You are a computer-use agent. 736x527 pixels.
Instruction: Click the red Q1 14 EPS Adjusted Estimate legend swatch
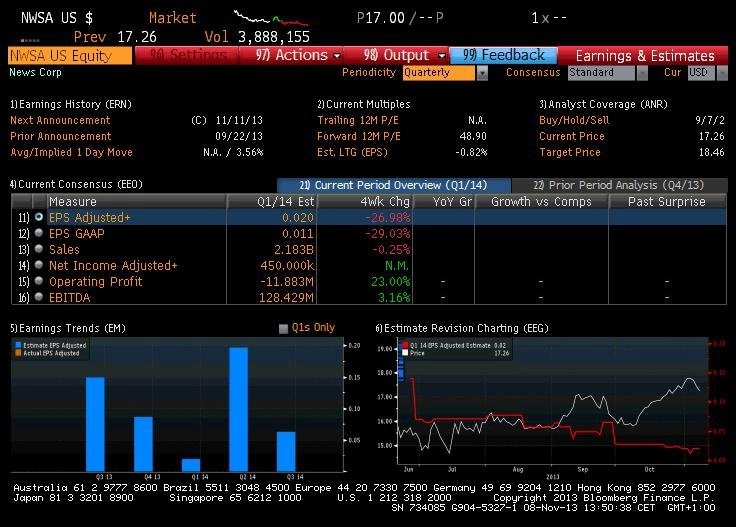405,345
